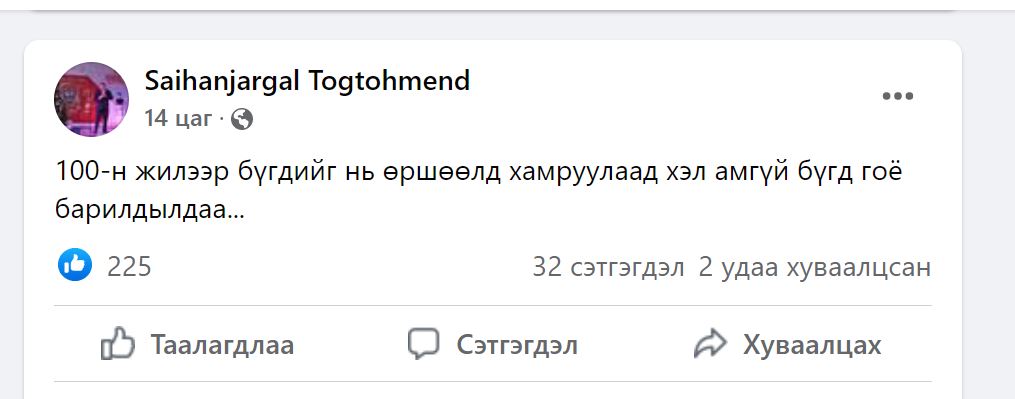The image size is (1015, 399).
Task: Open Saihanjargal Togtohmend's profile picture
Action: coord(91,99)
